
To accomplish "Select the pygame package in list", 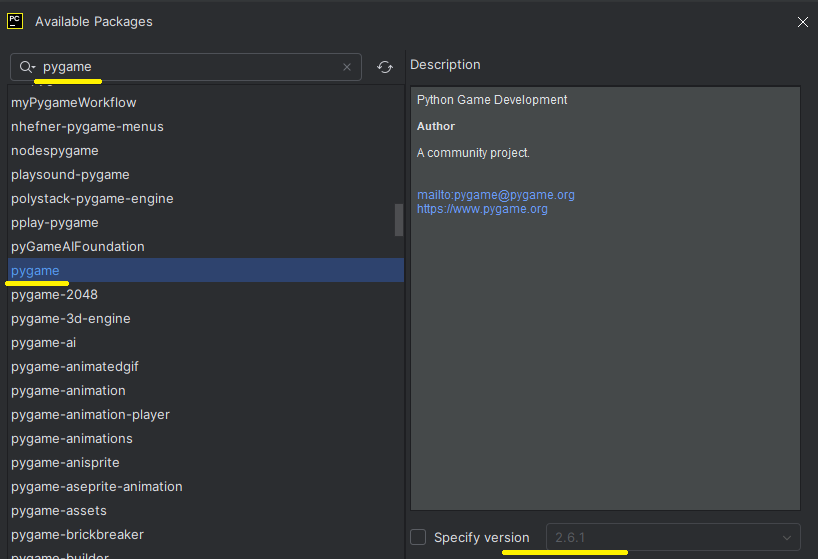I will click(x=35, y=271).
